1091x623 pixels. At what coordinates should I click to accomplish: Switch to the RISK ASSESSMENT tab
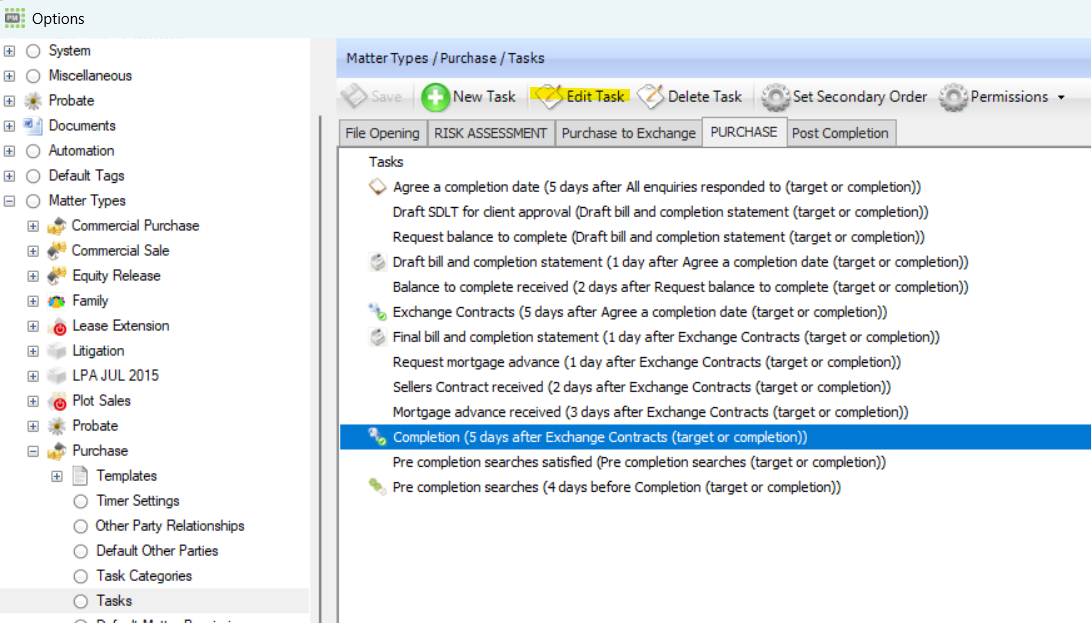point(490,133)
